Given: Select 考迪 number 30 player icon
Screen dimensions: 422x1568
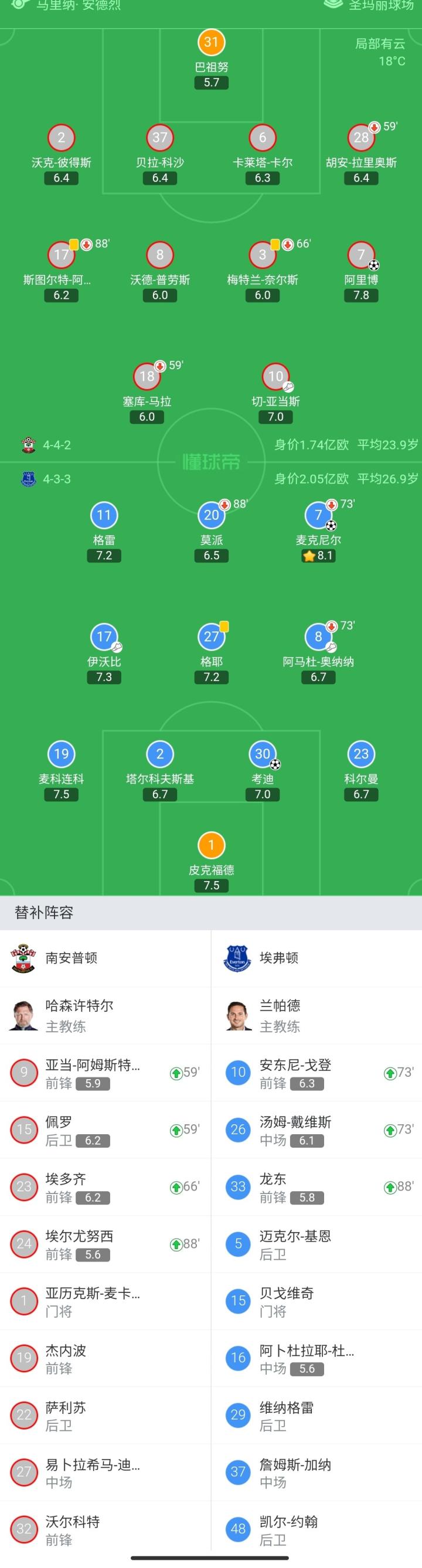Looking at the screenshot, I should 263,754.
